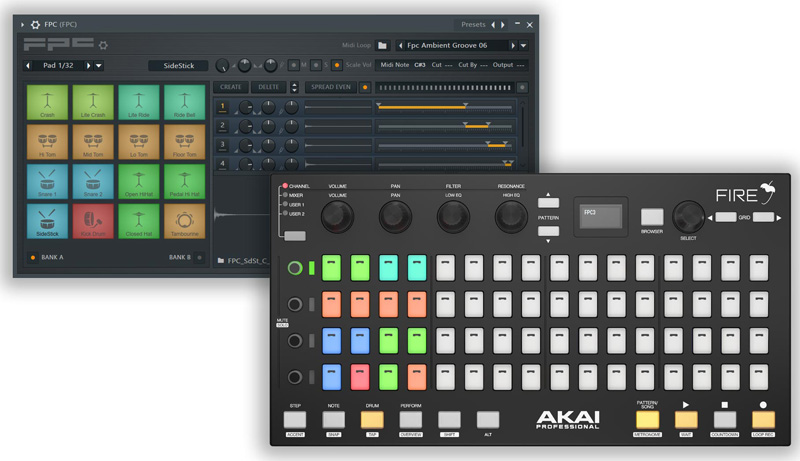This screenshot has width=800, height=461.
Task: Open sample folder for FPC_SdSt file
Action: point(221,261)
